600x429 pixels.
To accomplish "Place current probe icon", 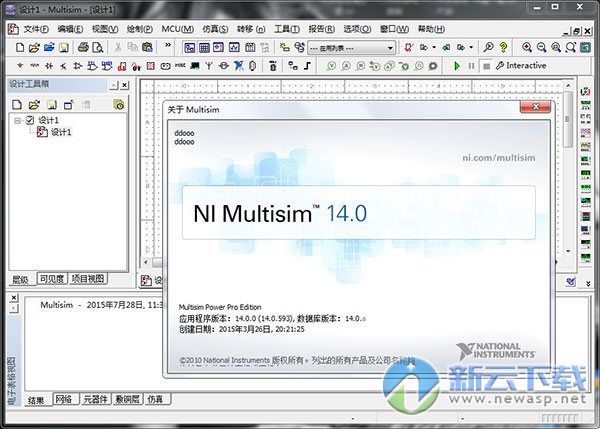I will [346, 66].
